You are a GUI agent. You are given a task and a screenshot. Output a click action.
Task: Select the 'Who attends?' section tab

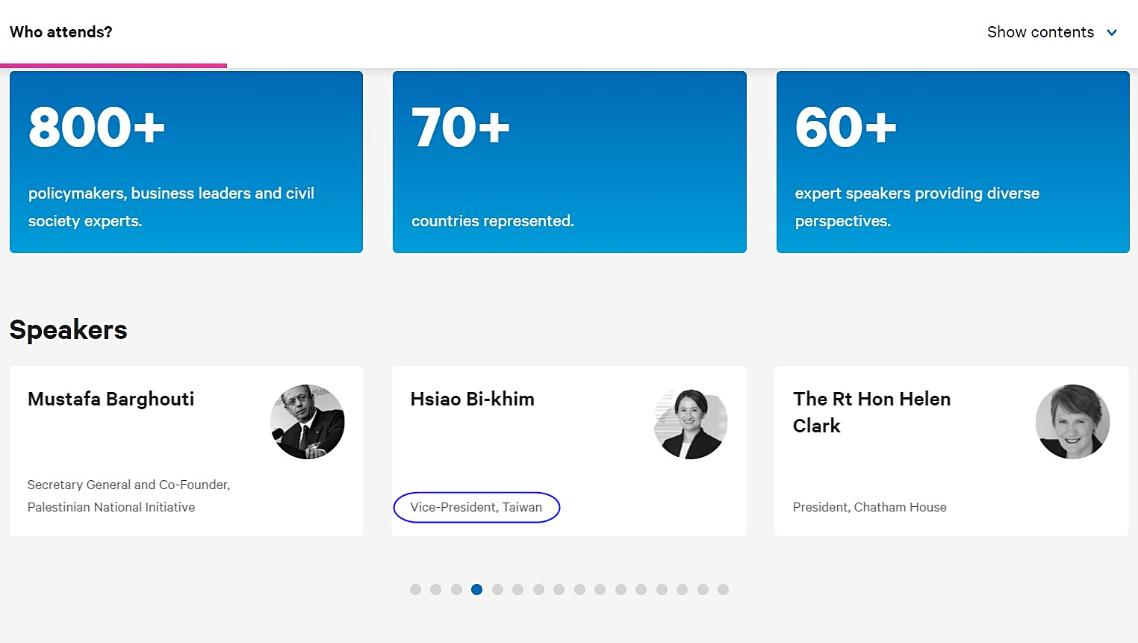(61, 32)
